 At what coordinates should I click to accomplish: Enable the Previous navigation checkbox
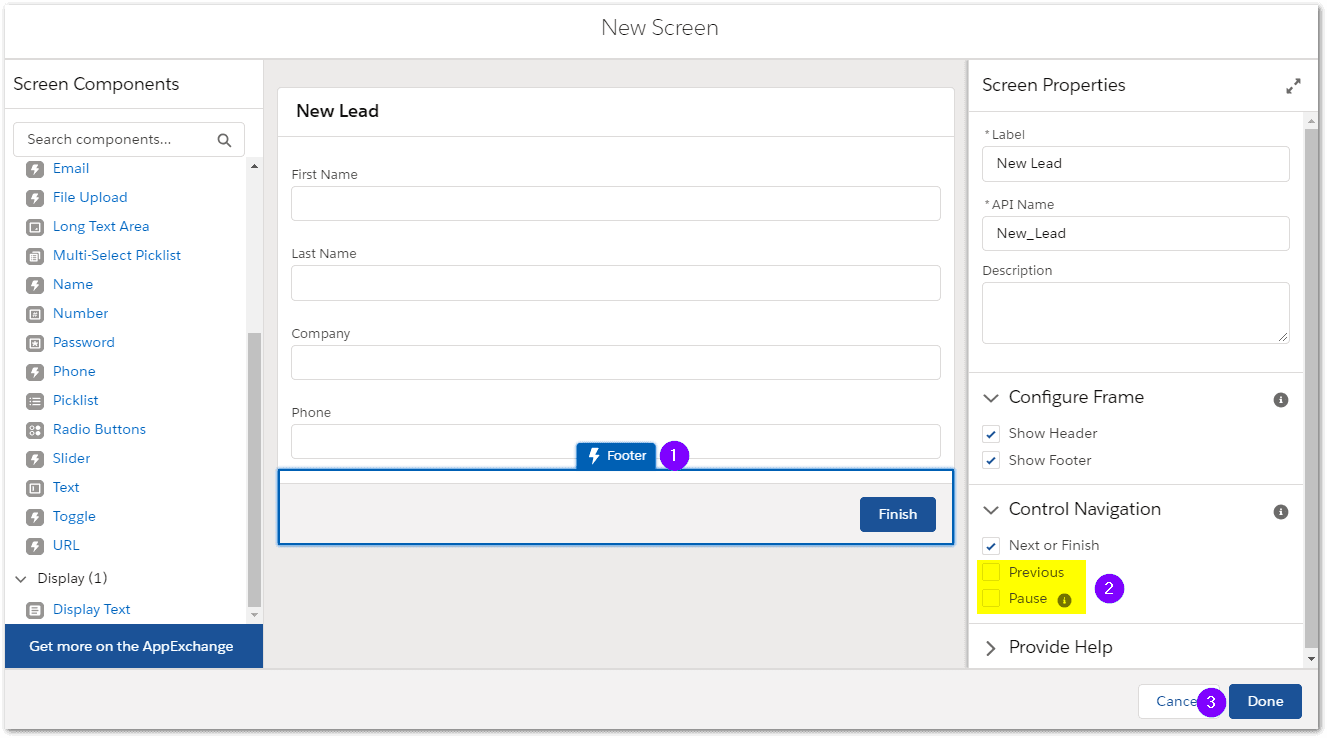tap(991, 572)
